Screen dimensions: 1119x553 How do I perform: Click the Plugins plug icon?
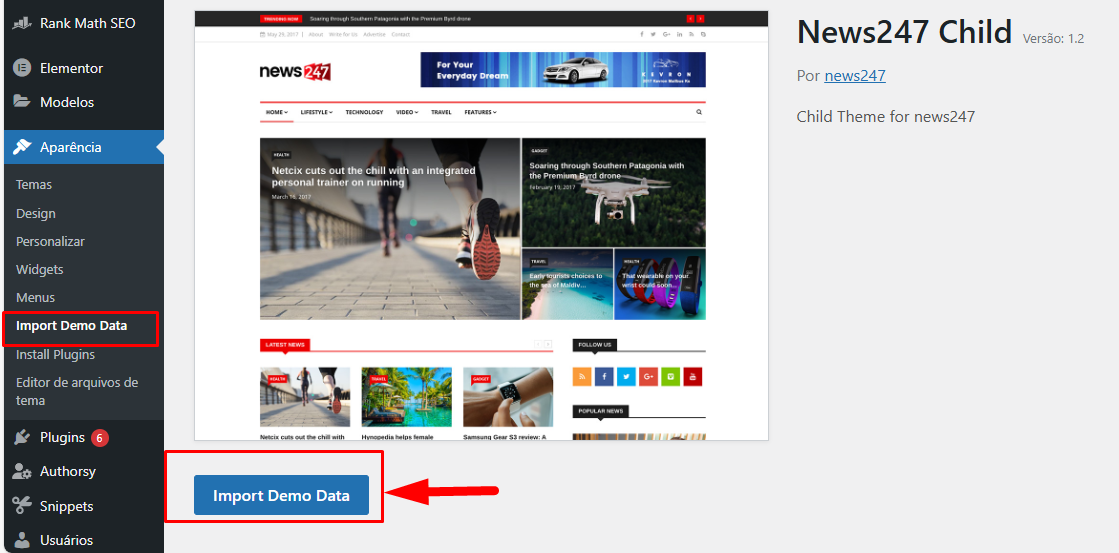click(x=22, y=437)
